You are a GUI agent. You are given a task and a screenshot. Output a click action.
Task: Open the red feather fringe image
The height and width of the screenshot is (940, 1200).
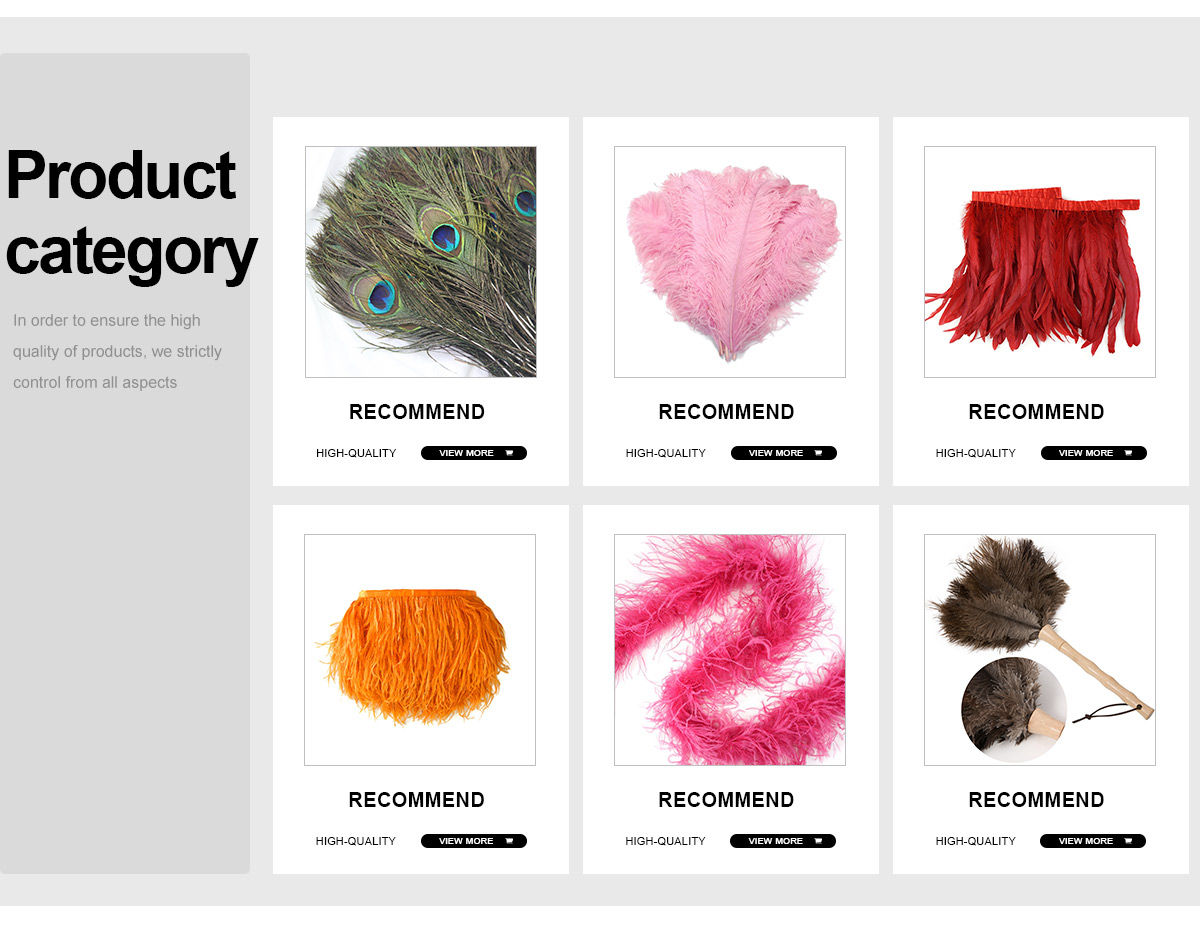click(1040, 262)
